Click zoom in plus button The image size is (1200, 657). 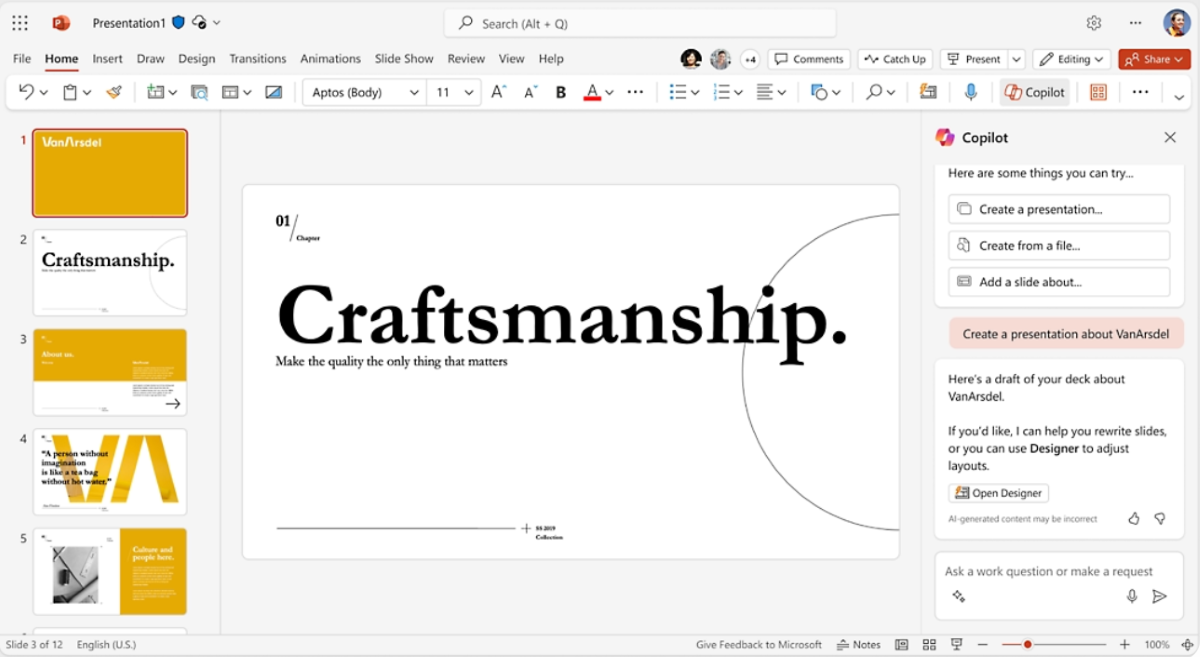click(1125, 645)
